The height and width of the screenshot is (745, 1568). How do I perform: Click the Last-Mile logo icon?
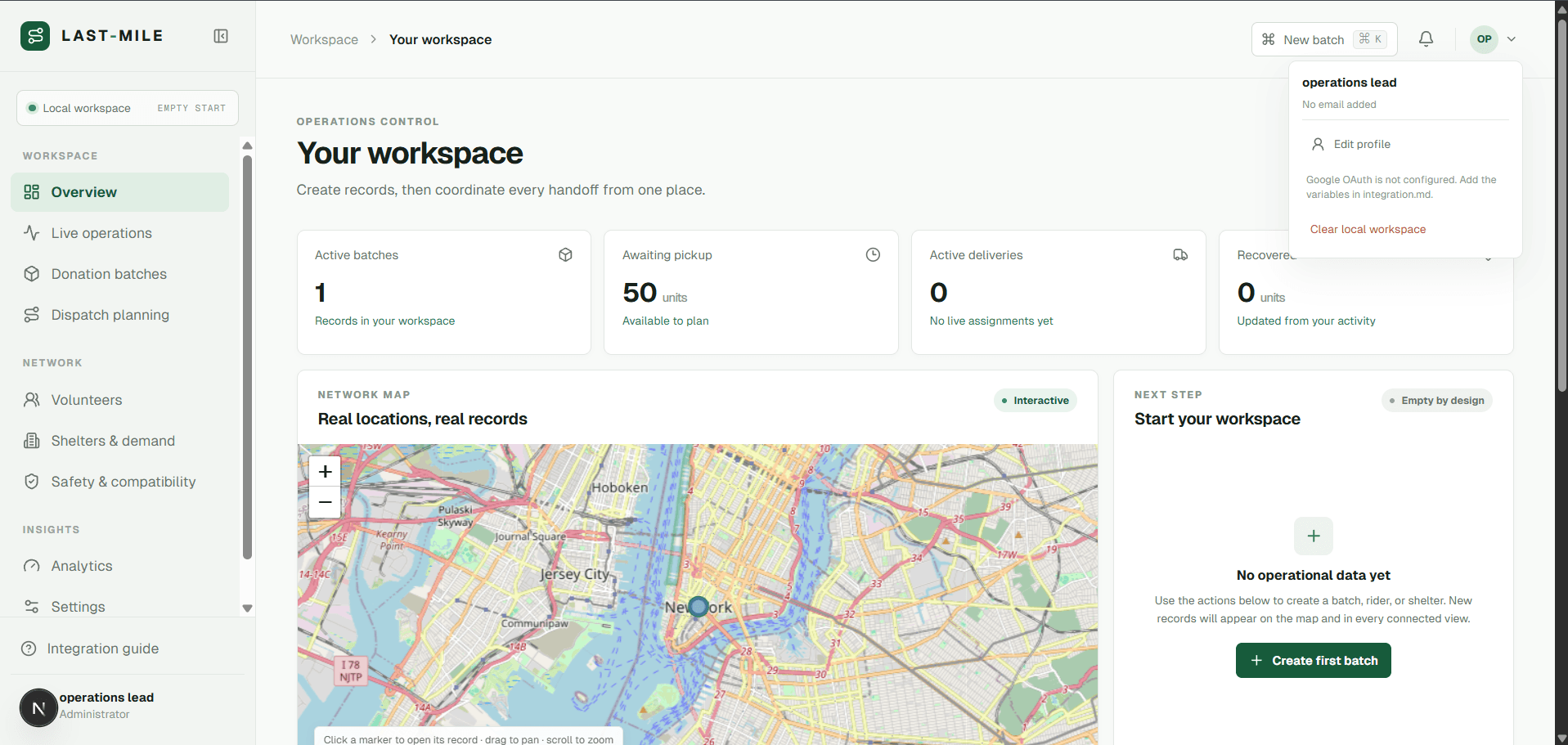(x=34, y=36)
